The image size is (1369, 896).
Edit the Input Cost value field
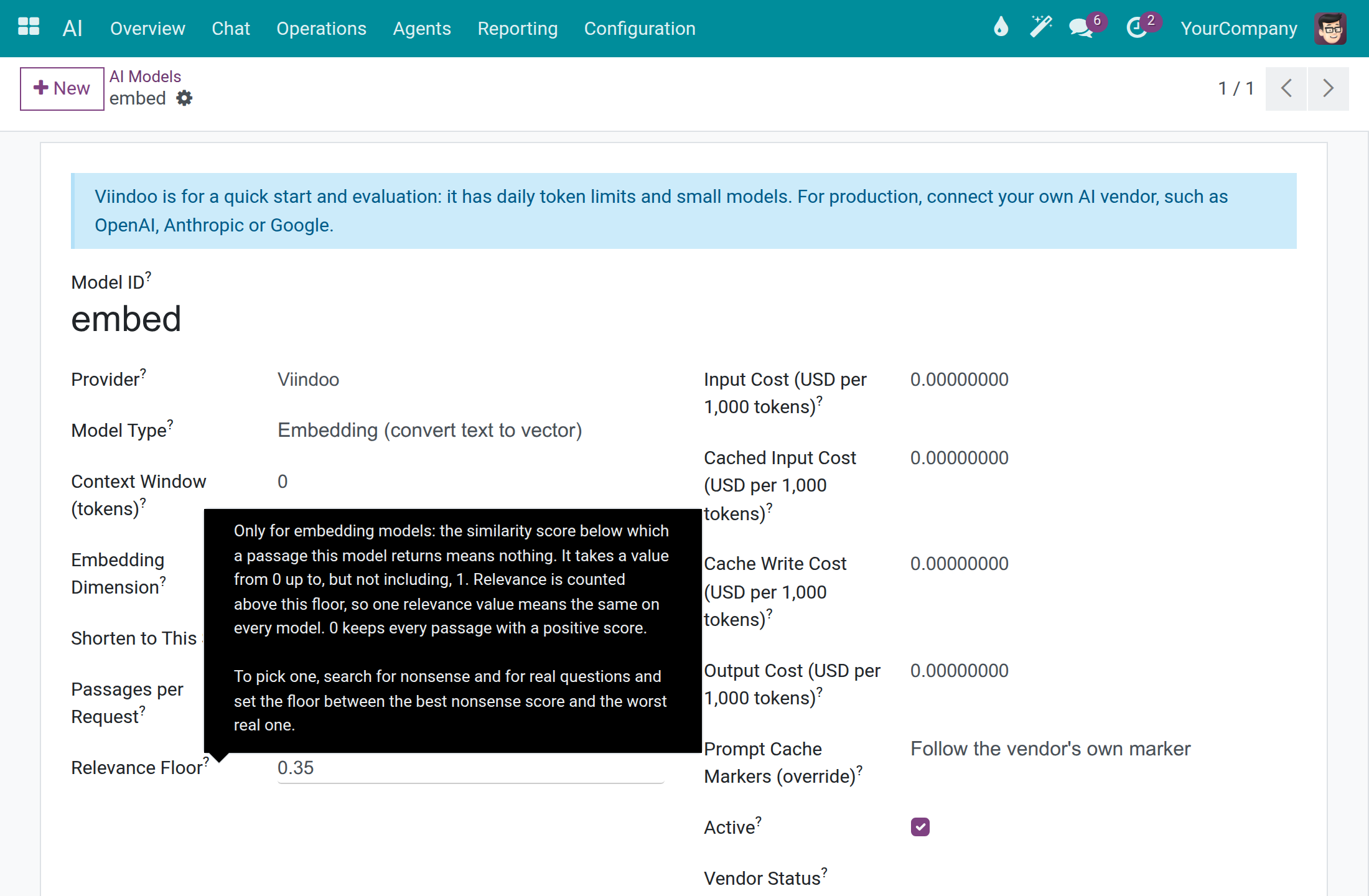coord(1103,379)
